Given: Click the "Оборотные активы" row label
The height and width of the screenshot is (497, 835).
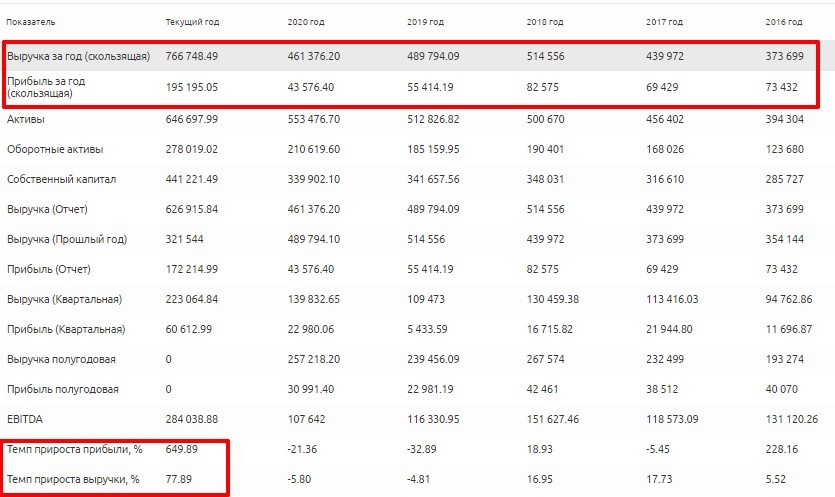Looking at the screenshot, I should [55, 150].
